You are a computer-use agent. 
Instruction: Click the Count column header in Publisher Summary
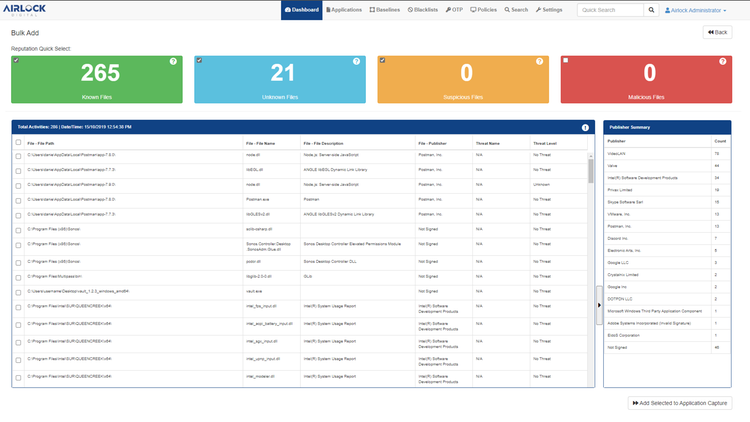pos(720,141)
